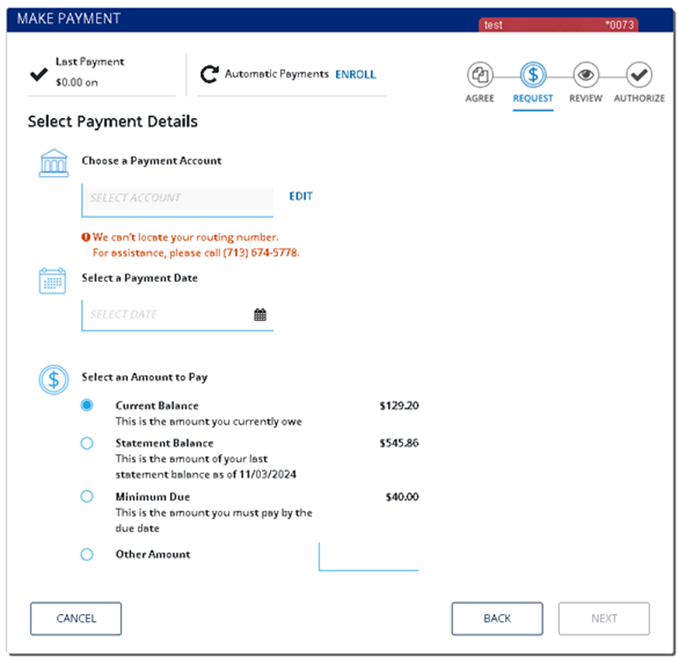
Task: Click the Agree step documents icon
Action: click(480, 75)
